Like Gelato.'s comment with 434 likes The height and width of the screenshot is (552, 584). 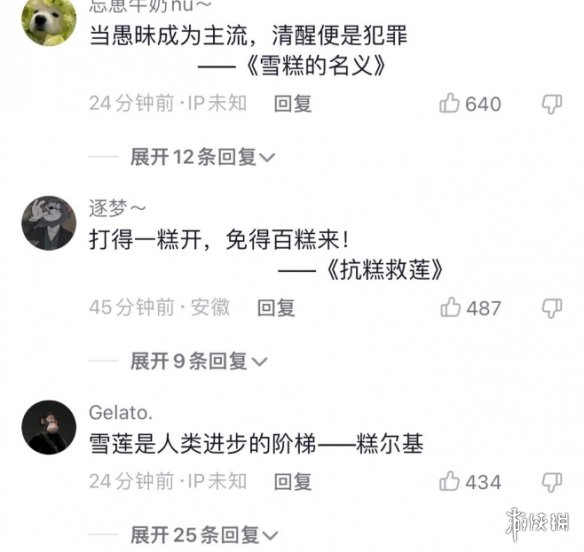(x=449, y=481)
